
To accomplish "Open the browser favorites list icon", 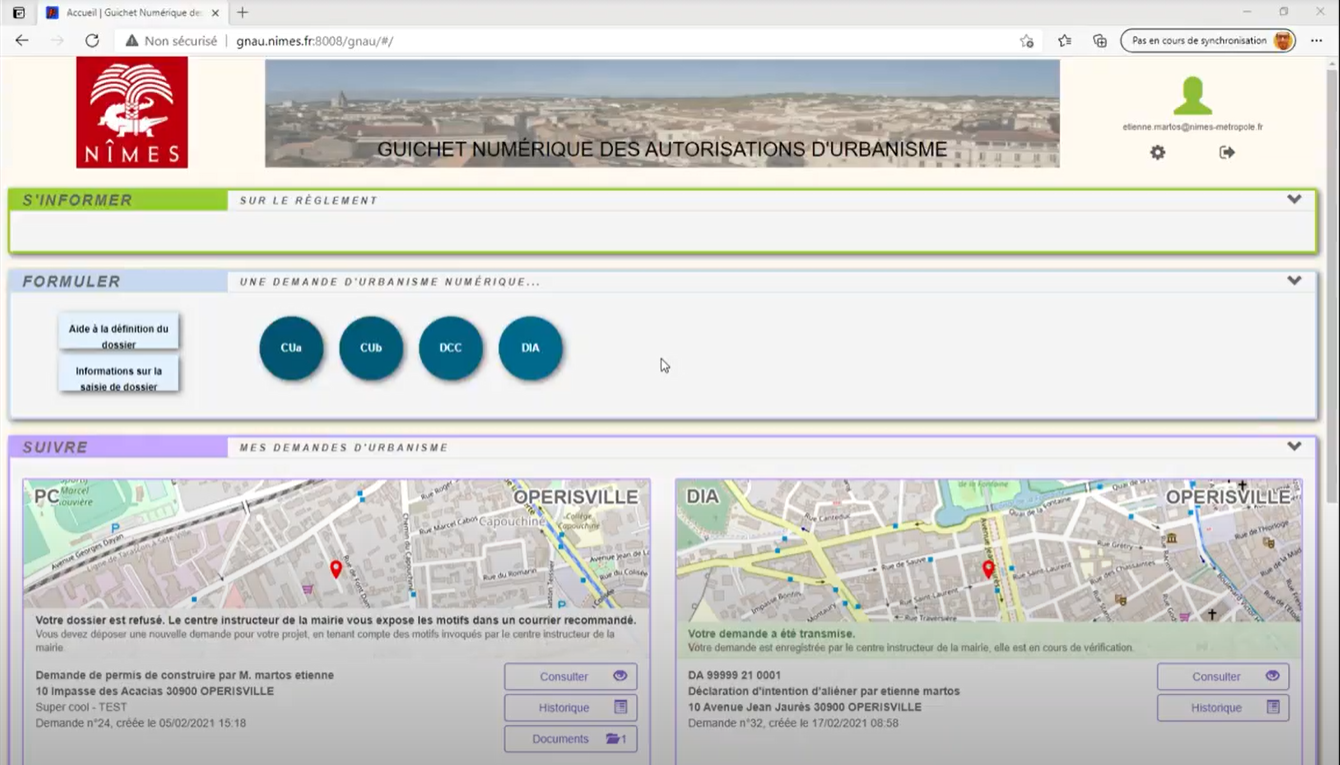I will 1064,41.
